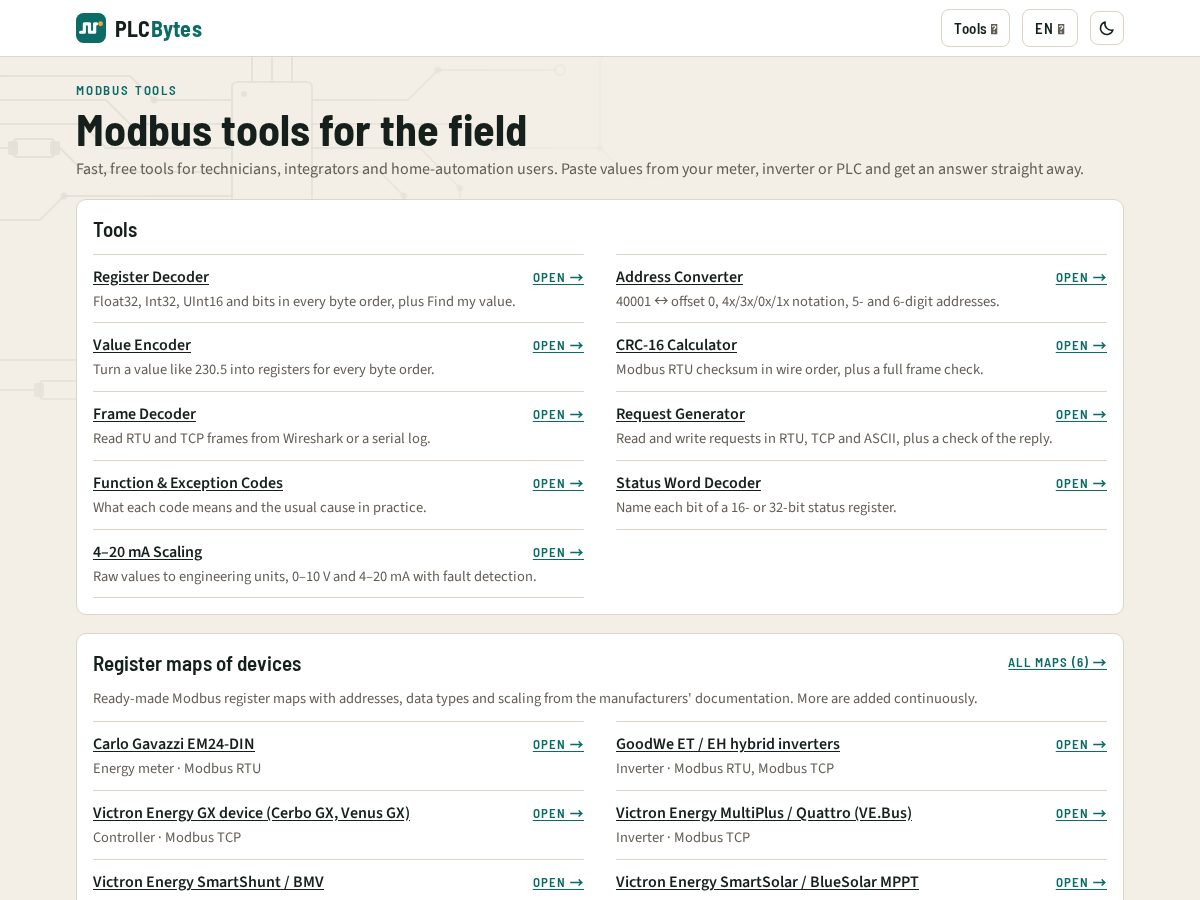Screen dimensions: 1200x900
Task: Open Victron Energy SmartSolar / BlueSolar MPPT map
Action: coord(767,882)
